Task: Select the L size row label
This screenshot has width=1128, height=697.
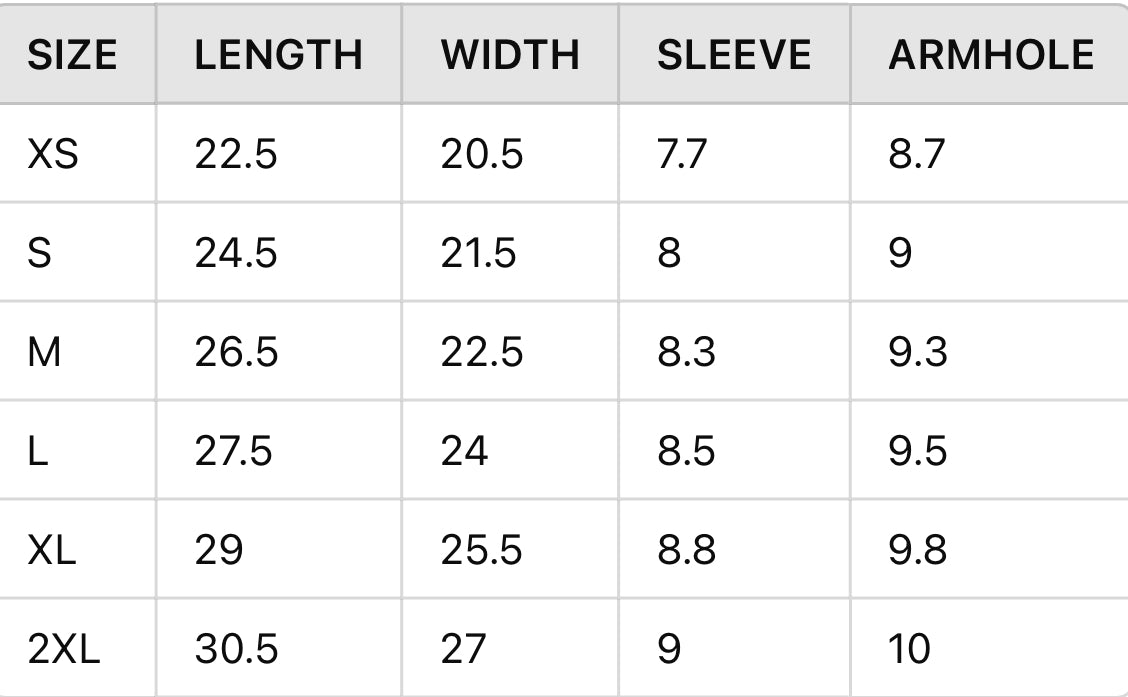Action: [38, 451]
